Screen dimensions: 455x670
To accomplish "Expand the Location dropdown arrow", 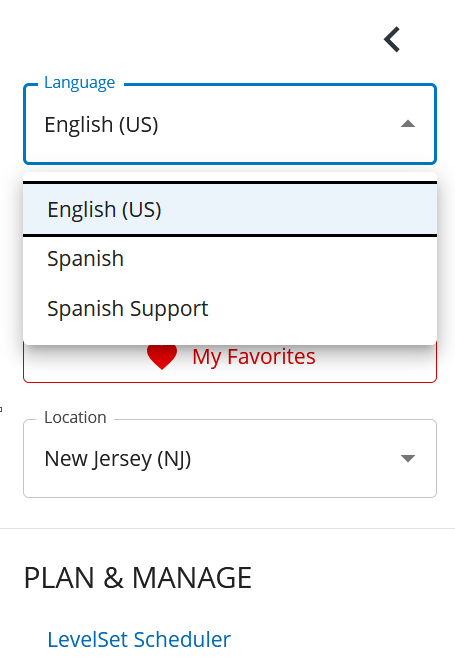I will click(408, 458).
